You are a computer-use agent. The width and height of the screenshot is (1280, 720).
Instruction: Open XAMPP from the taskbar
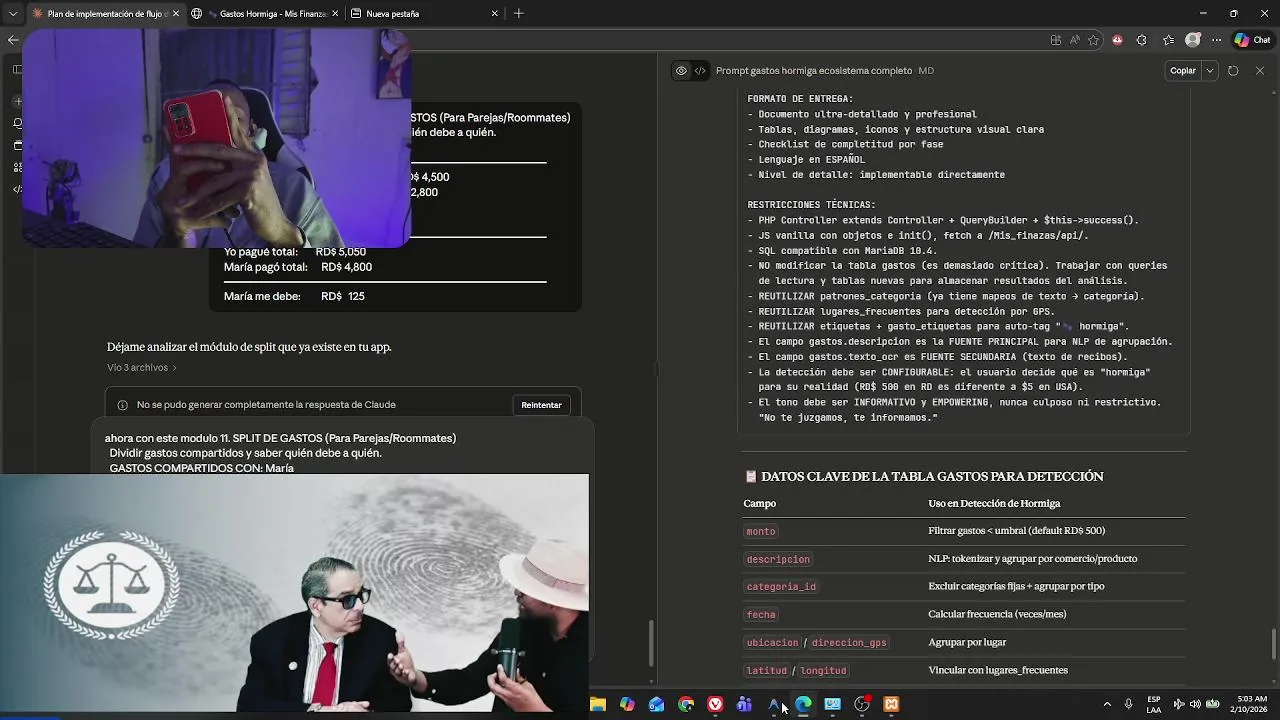coord(891,705)
